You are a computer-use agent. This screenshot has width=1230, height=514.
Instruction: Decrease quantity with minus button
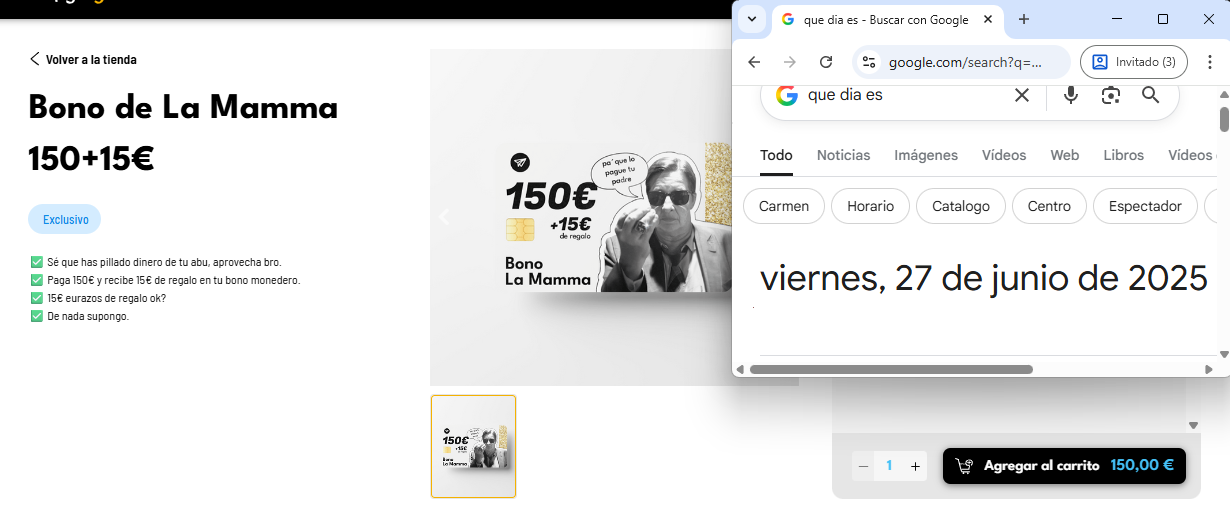coord(863,466)
